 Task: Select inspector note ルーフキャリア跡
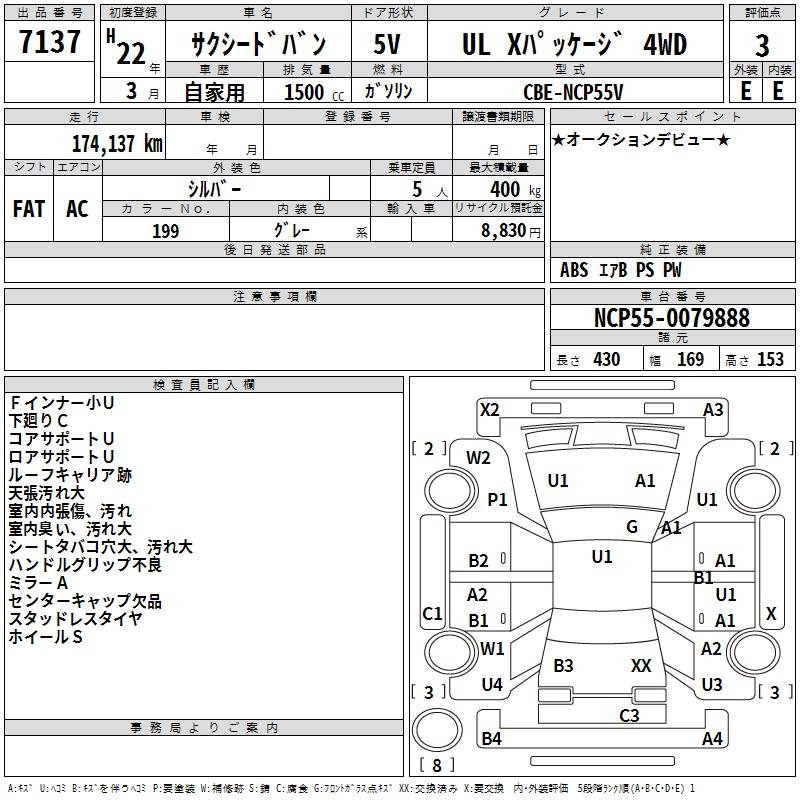click(x=70, y=475)
